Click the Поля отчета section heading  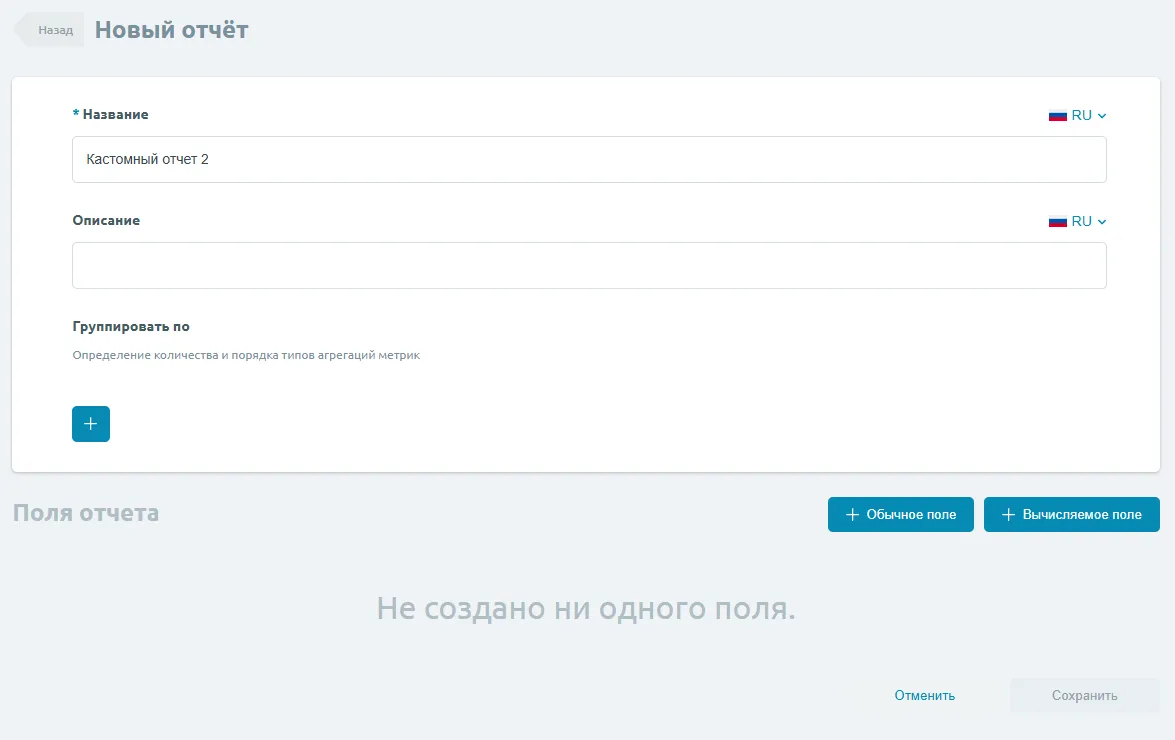[85, 513]
